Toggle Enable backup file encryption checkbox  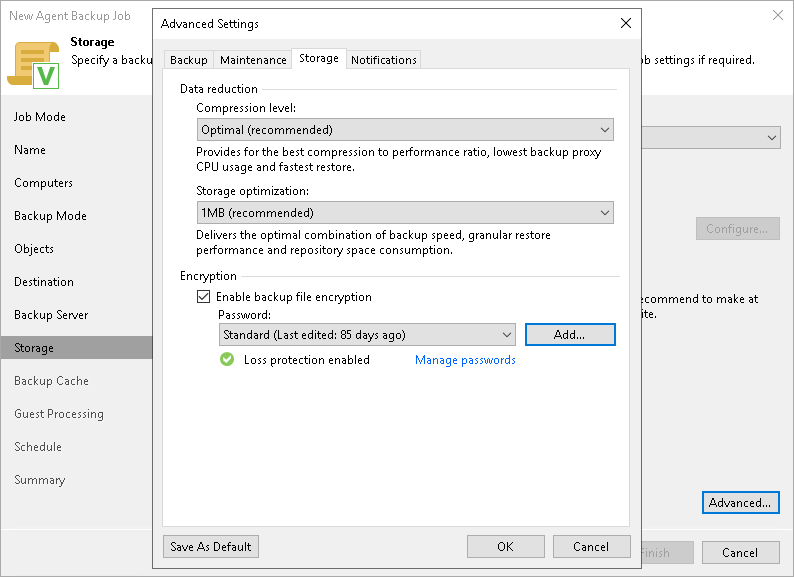203,296
